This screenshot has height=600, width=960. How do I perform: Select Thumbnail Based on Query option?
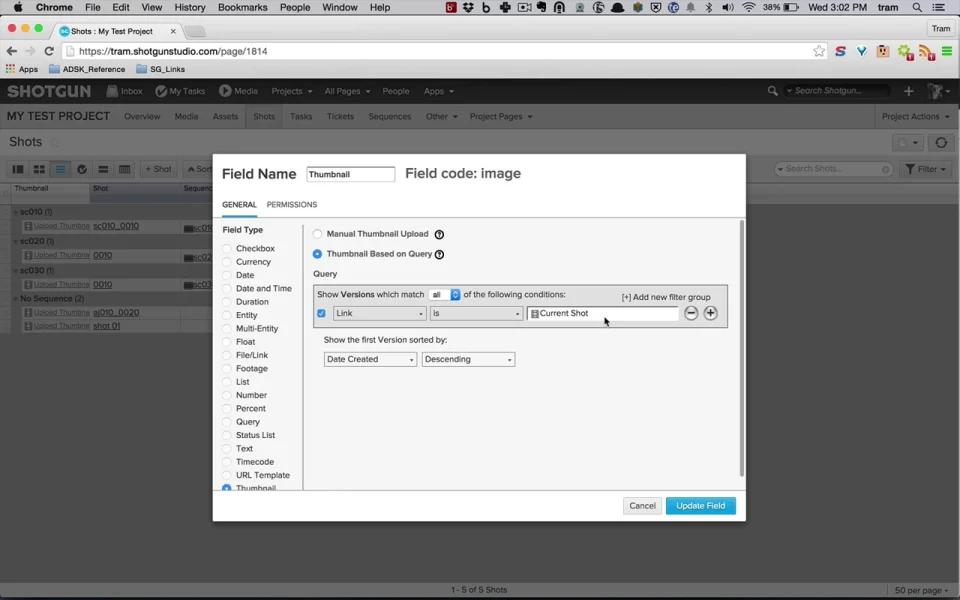point(317,253)
